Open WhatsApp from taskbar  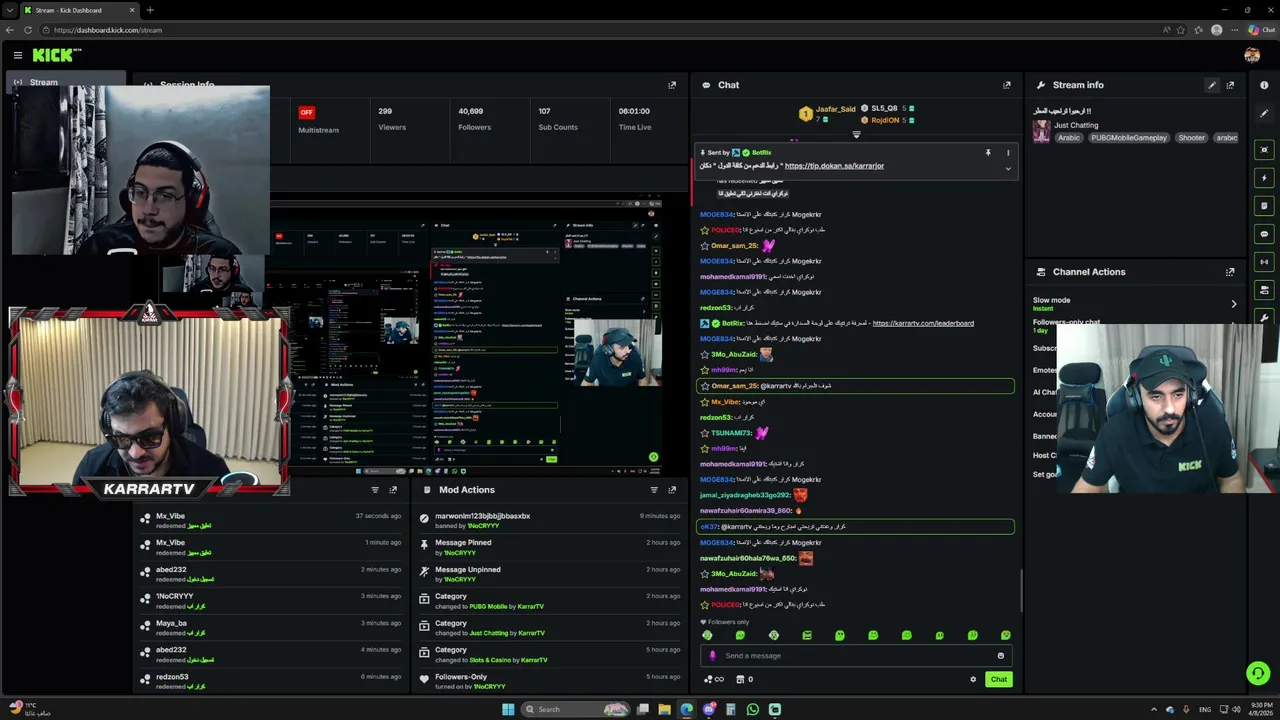(753, 709)
